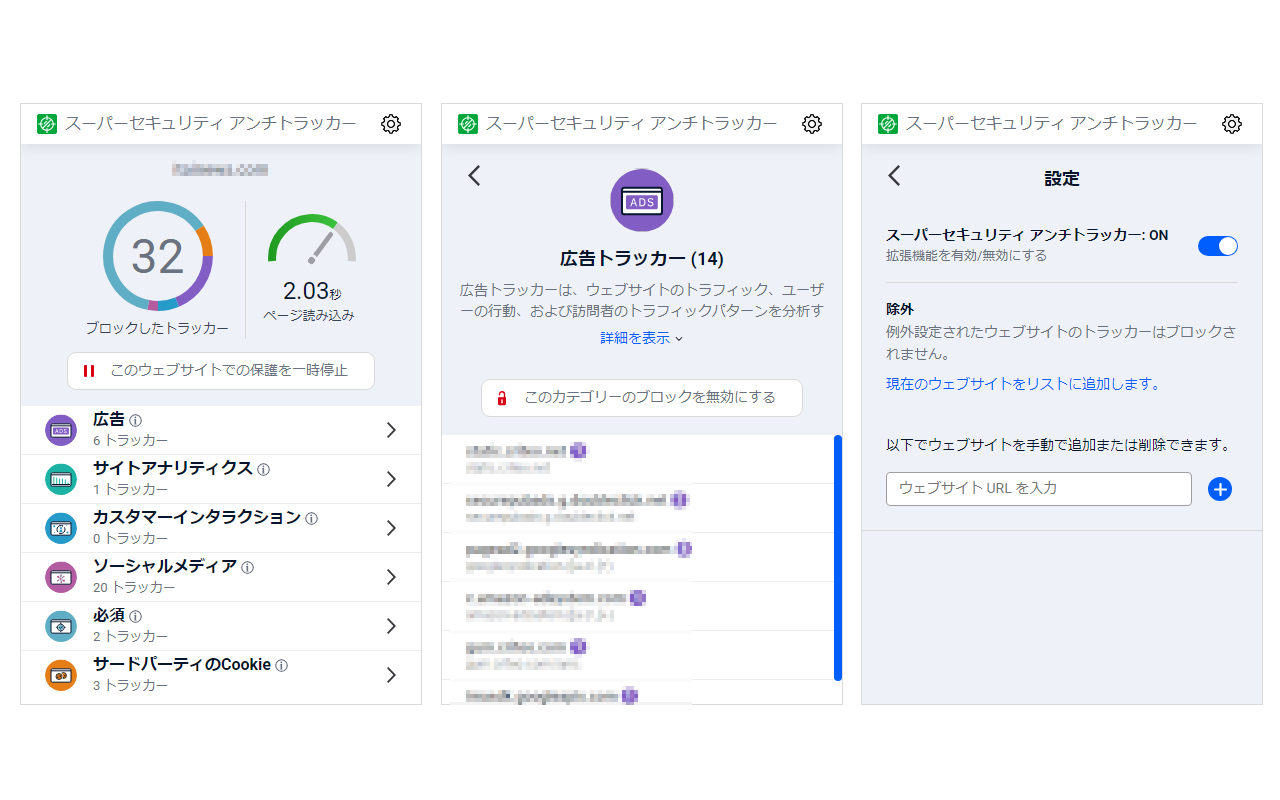Click the purple 広告 ADS category icon in the list
Screen dimensions: 1280x800
coord(61,430)
